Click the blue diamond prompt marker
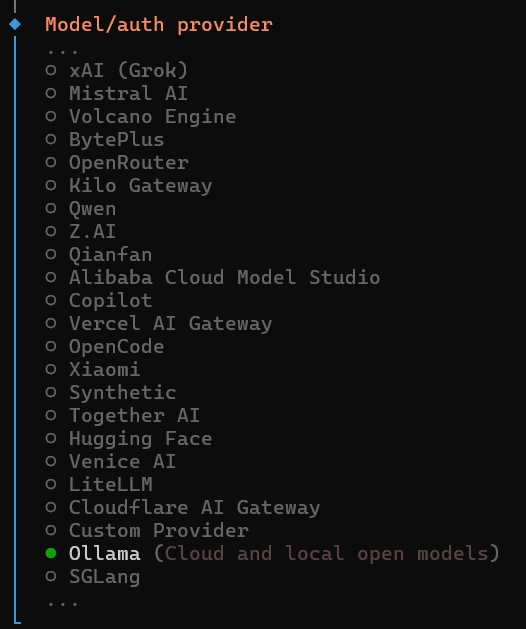 click(15, 24)
